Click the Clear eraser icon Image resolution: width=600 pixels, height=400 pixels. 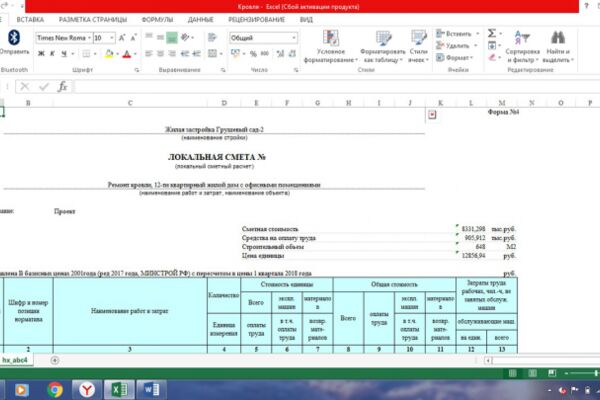492,57
